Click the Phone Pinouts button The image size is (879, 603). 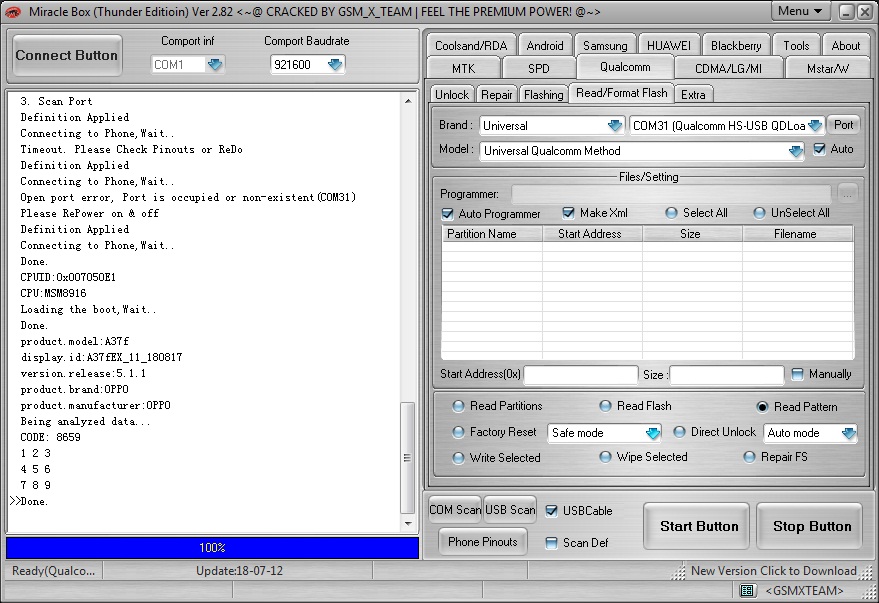click(x=483, y=542)
